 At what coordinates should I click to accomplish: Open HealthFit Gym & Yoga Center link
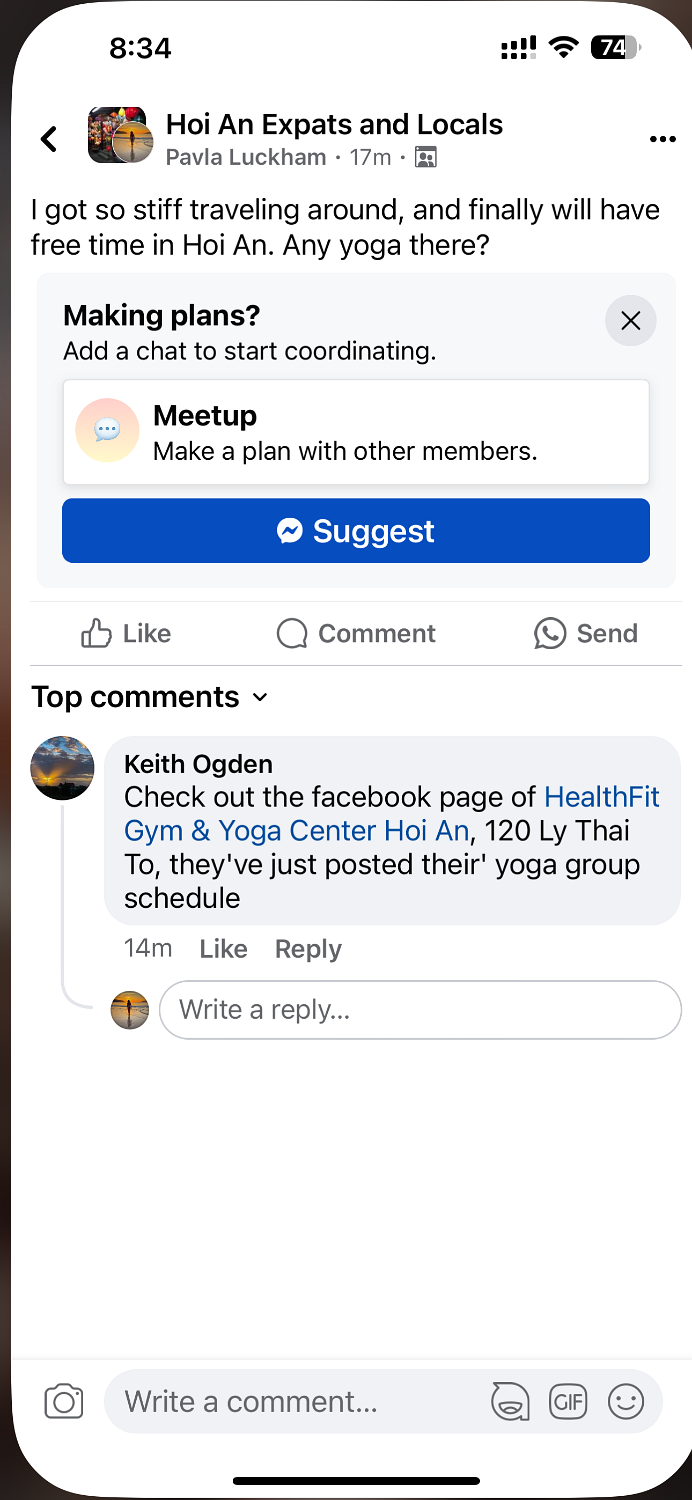click(392, 814)
